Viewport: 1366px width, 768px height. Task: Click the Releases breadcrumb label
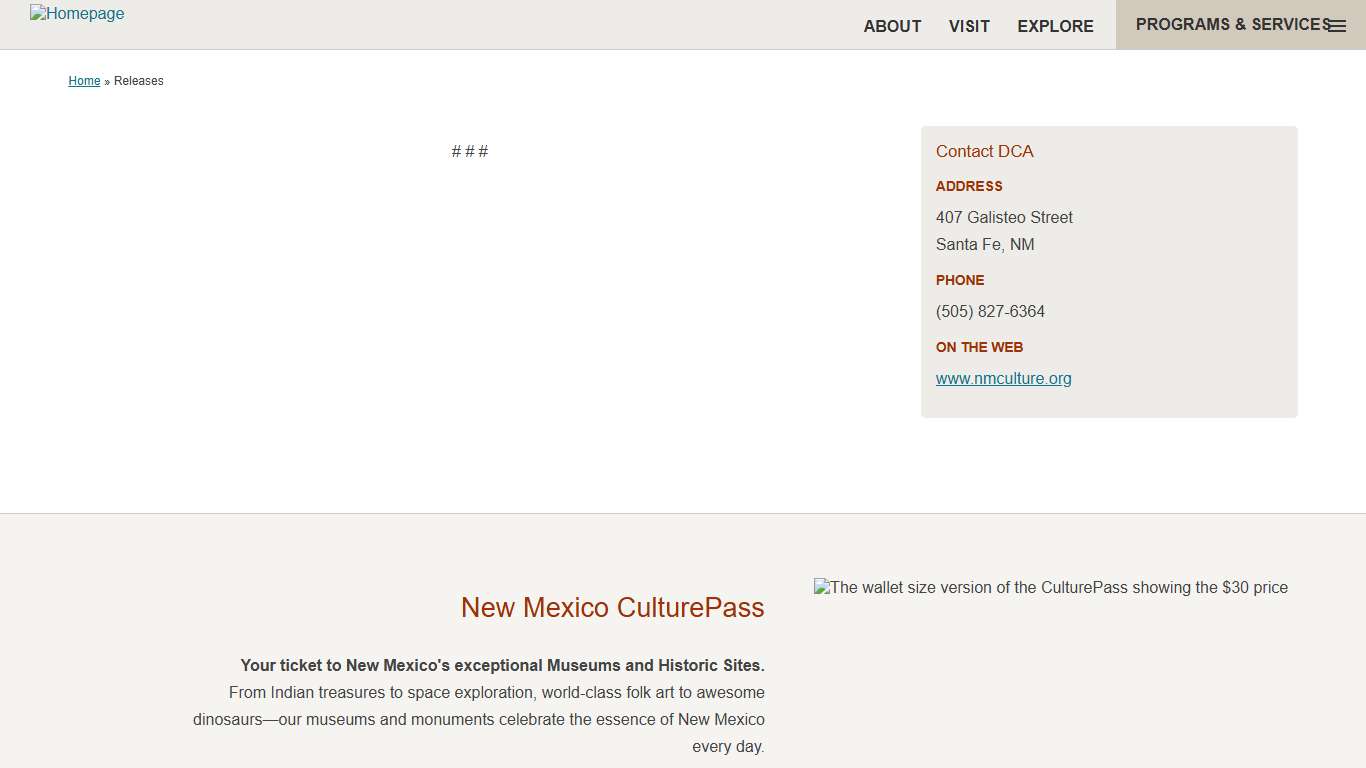138,81
